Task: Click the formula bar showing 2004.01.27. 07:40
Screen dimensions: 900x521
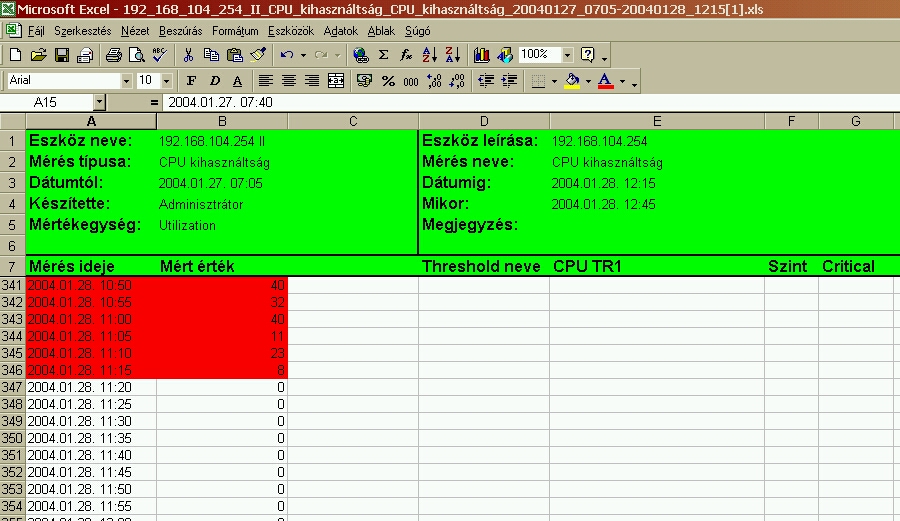Action: coord(500,102)
